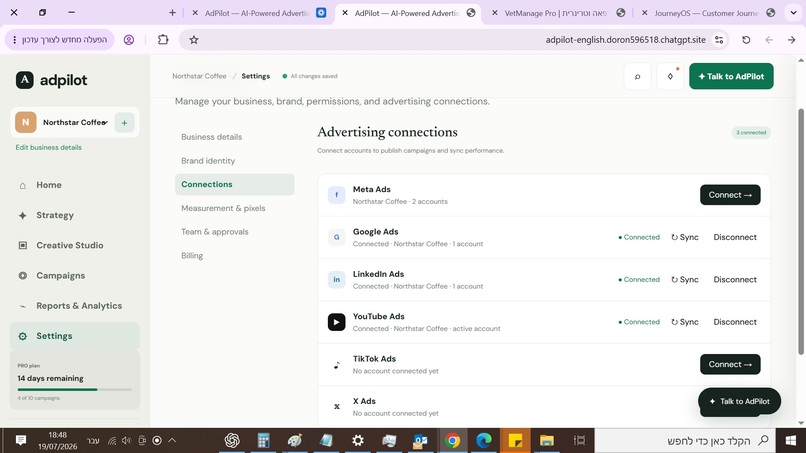Switch to the VetManage Pro browser tab
This screenshot has width=806, height=453.
559,13
